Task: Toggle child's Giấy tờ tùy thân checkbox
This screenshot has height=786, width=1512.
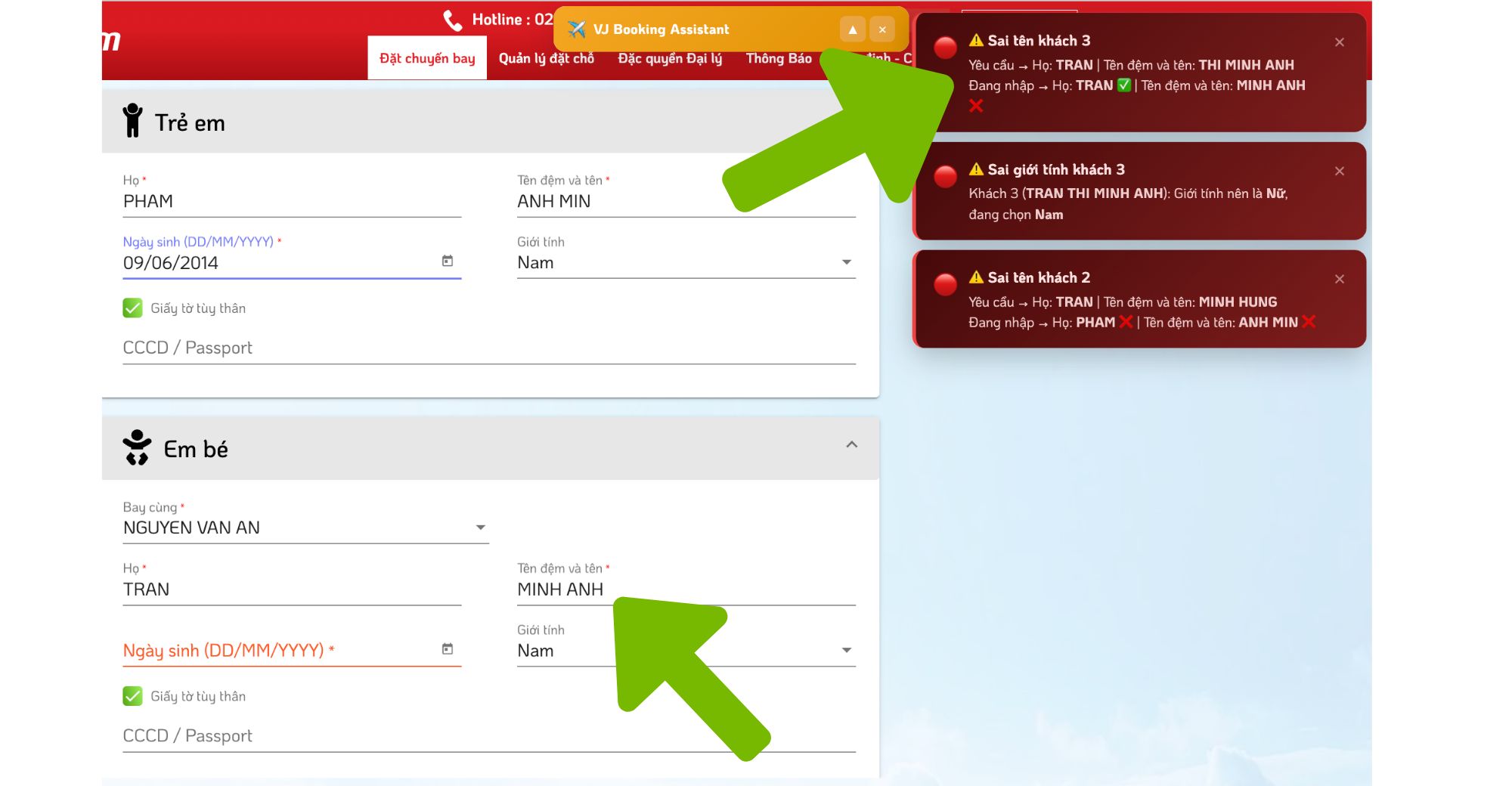Action: pyautogui.click(x=132, y=308)
